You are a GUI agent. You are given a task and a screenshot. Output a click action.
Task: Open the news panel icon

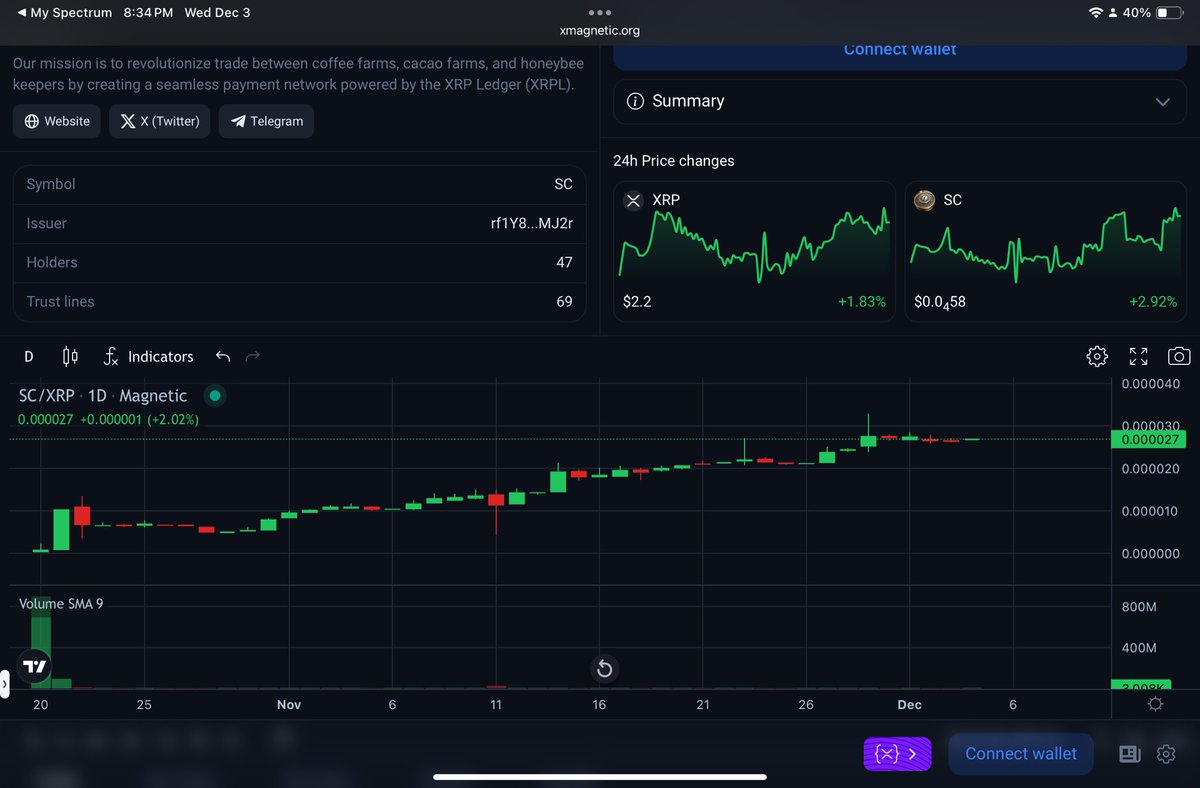pos(1130,754)
